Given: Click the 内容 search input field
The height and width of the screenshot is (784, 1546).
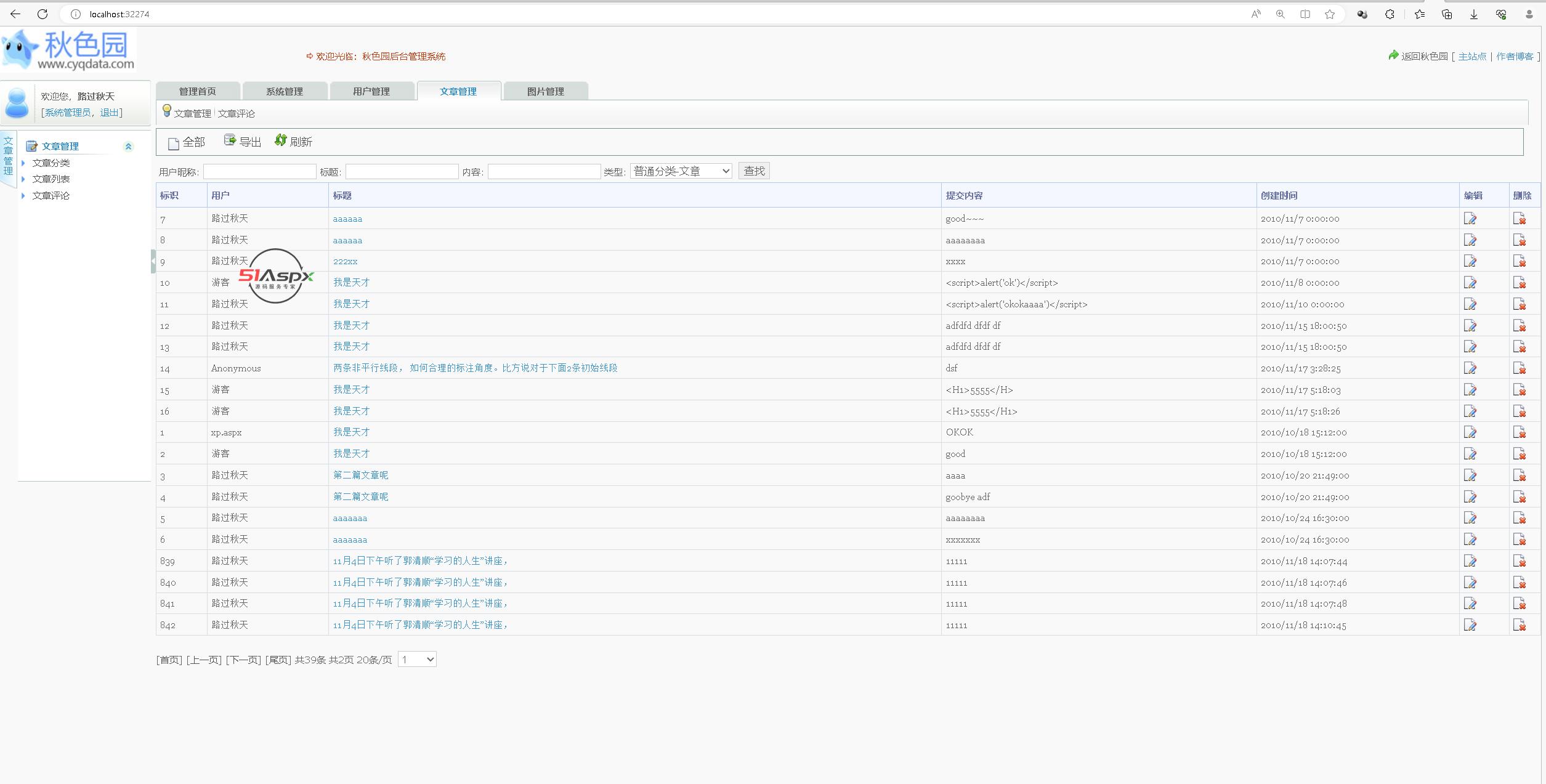Looking at the screenshot, I should point(544,172).
